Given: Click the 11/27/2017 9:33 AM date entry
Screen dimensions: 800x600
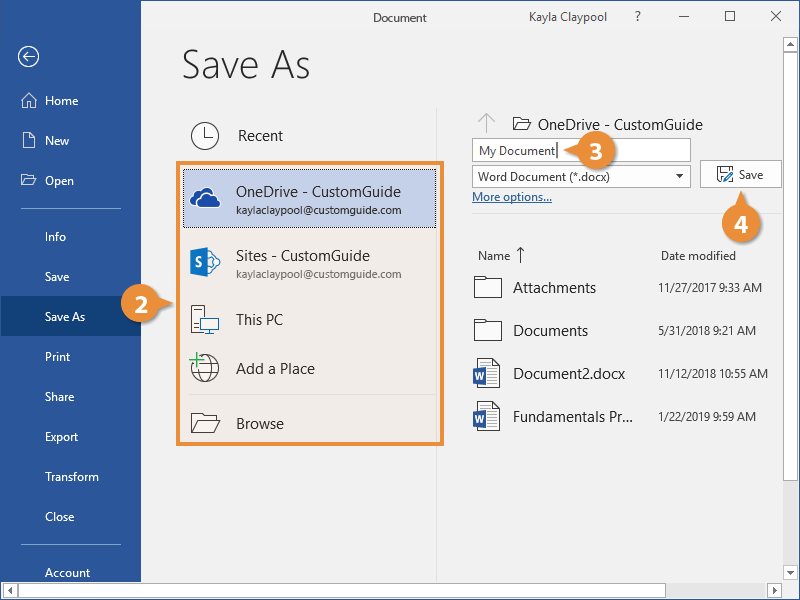Looking at the screenshot, I should click(710, 288).
